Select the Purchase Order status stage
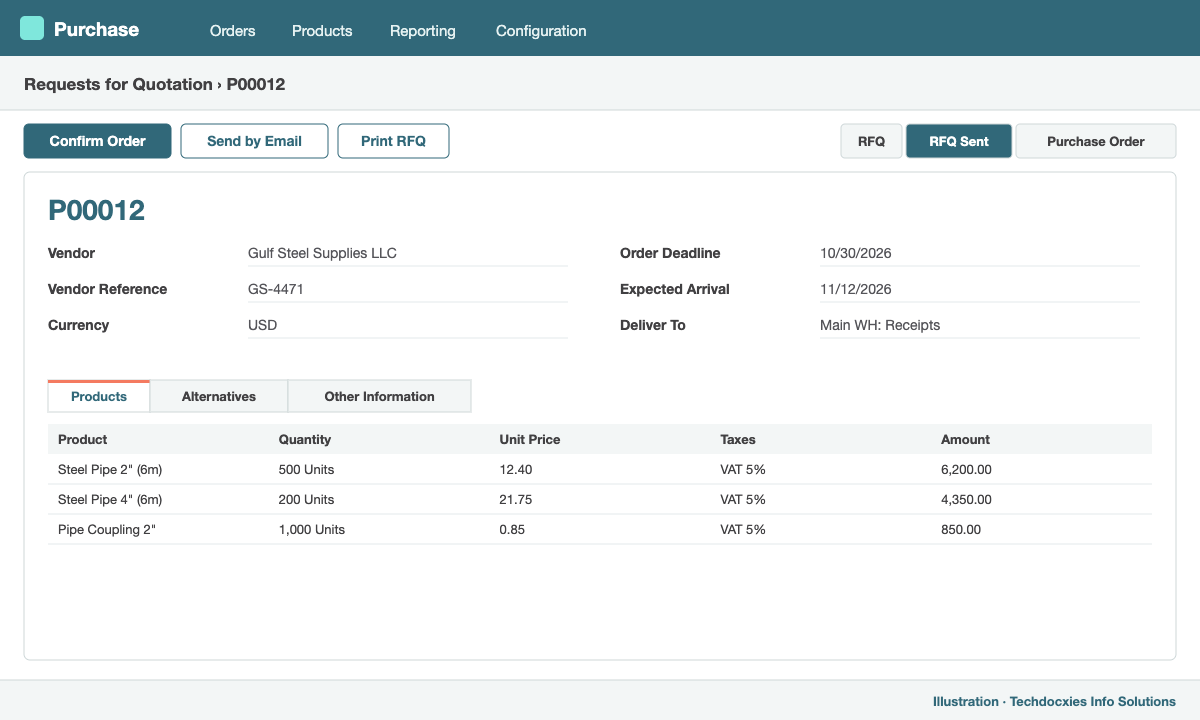The height and width of the screenshot is (720, 1200). coord(1096,141)
